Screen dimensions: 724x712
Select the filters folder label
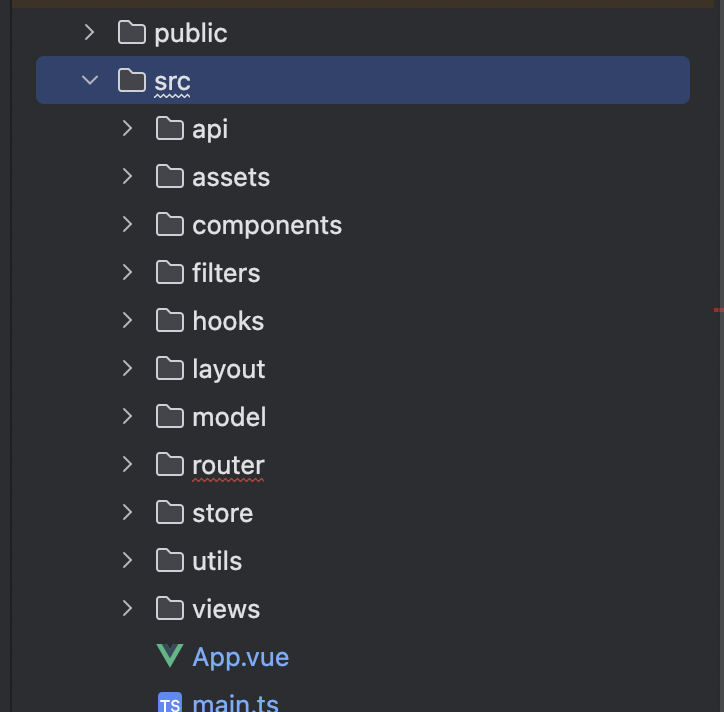pos(226,272)
